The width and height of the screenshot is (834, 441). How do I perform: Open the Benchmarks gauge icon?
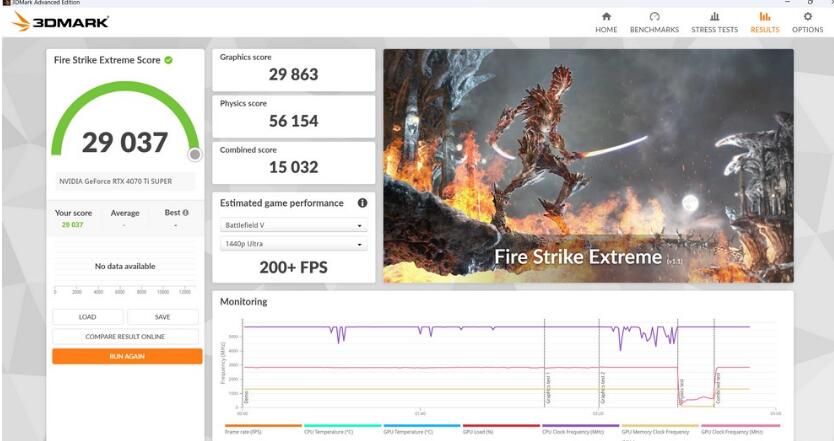click(654, 16)
